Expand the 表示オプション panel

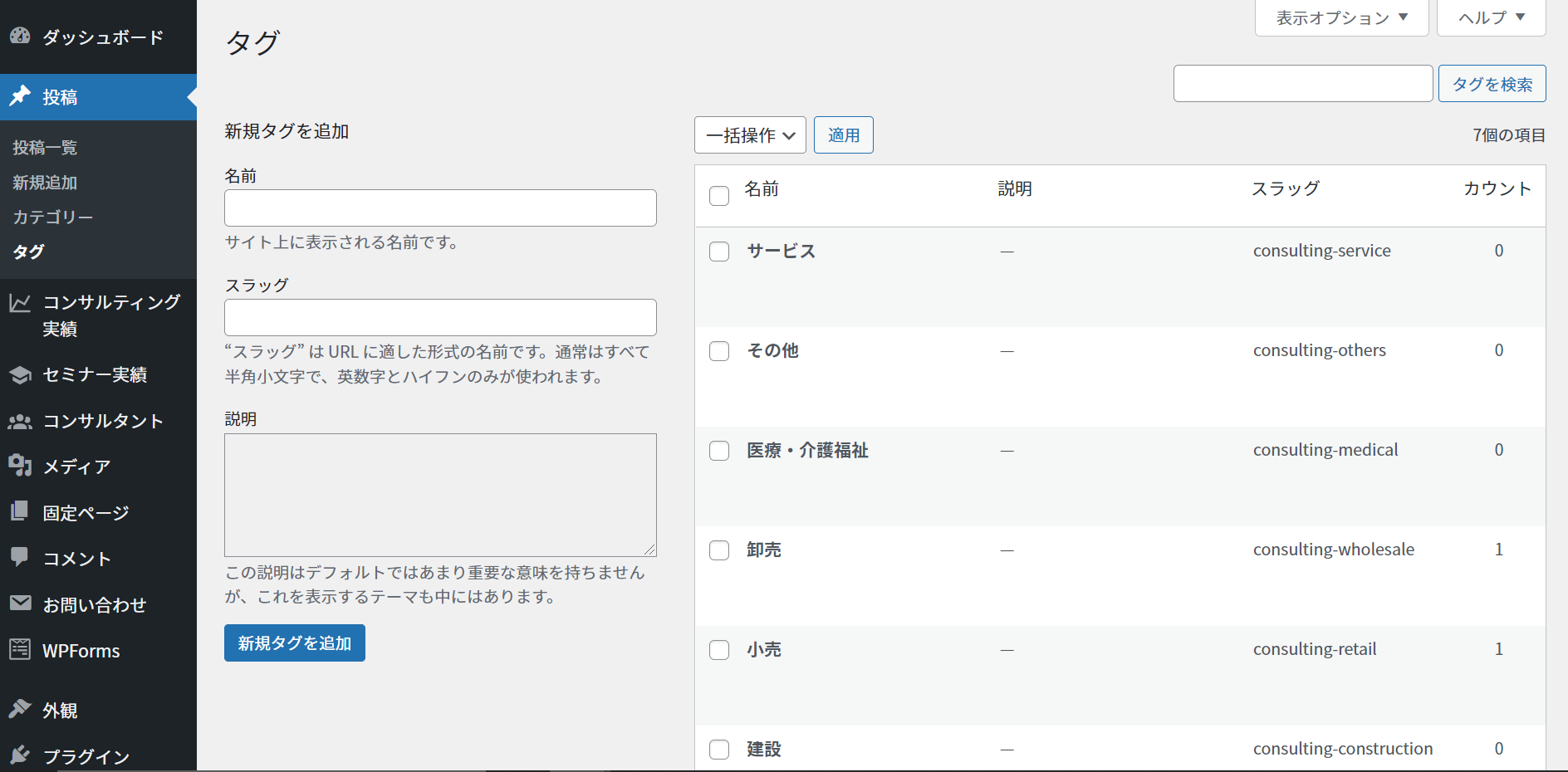[1341, 17]
